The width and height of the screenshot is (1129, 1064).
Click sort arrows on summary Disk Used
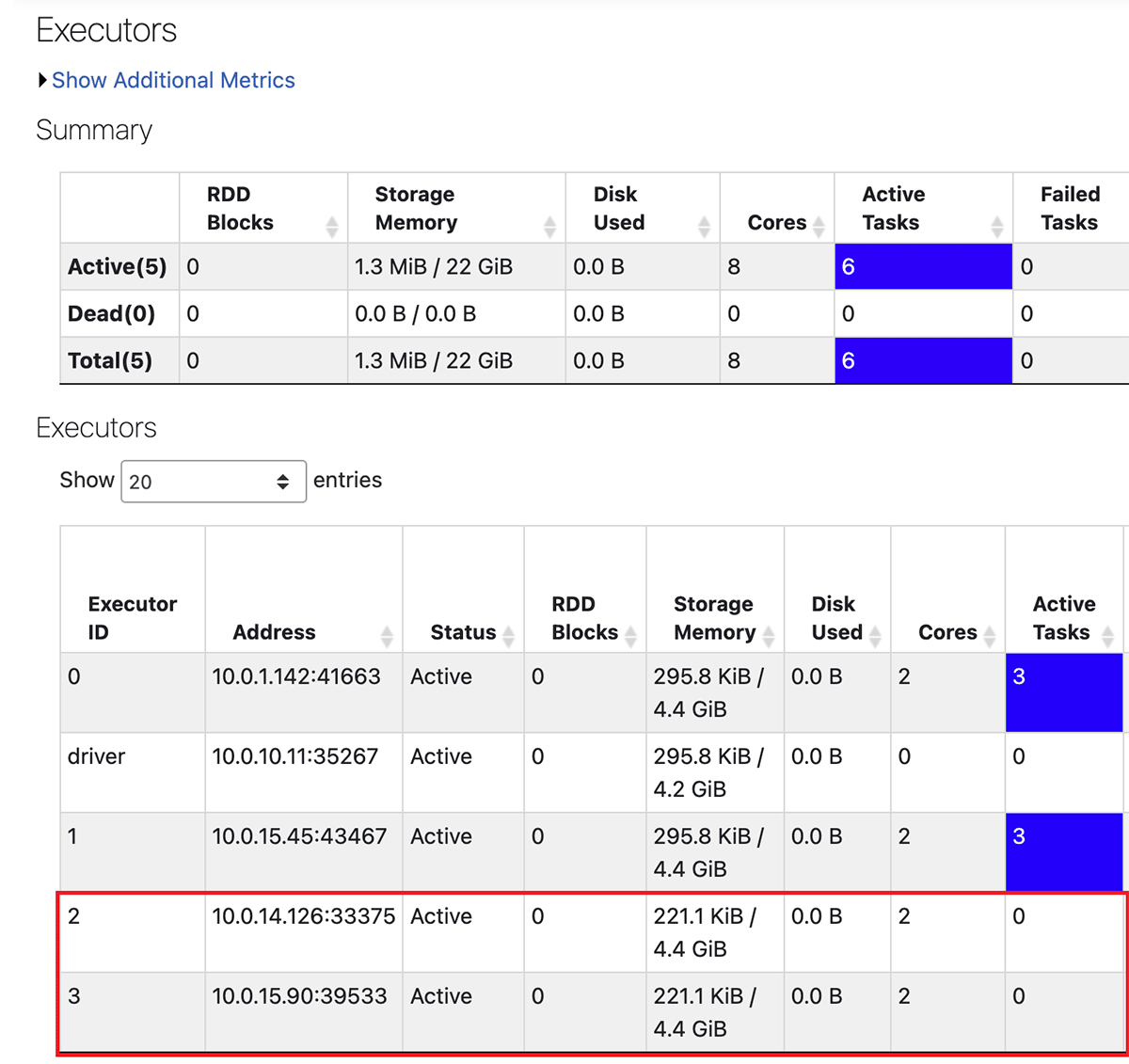[x=704, y=226]
